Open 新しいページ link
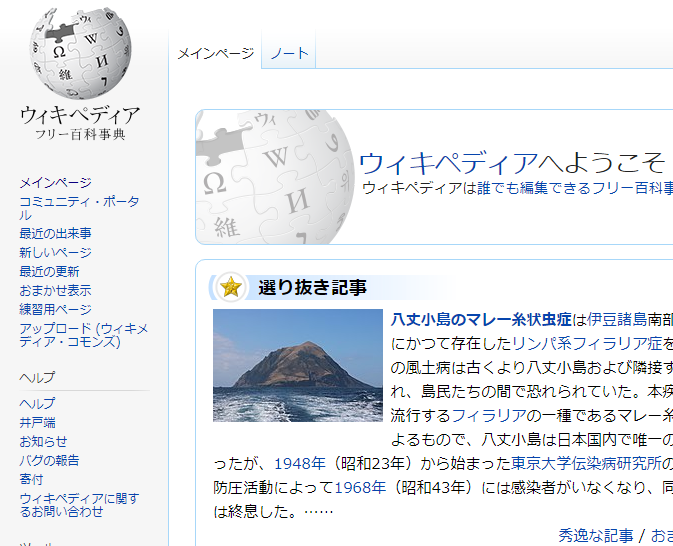 click(x=55, y=252)
